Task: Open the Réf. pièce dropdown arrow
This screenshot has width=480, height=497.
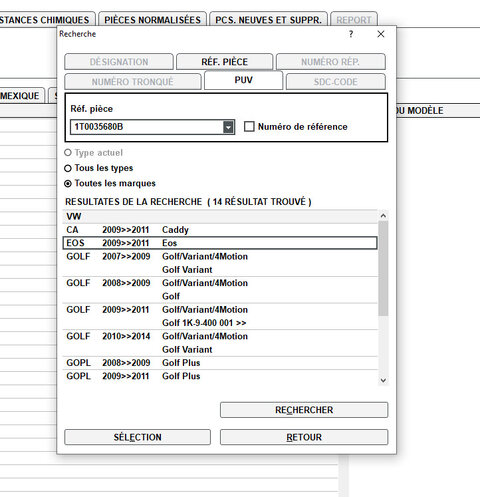Action: point(228,127)
